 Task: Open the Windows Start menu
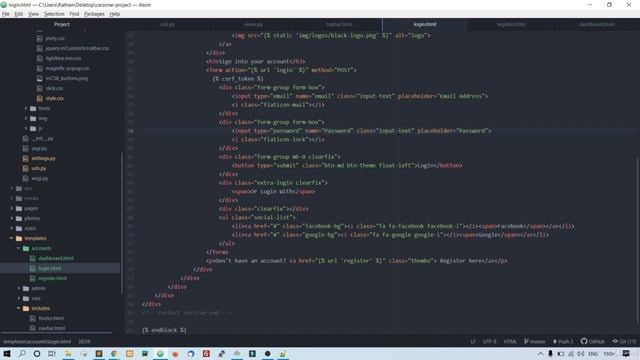coord(7,354)
